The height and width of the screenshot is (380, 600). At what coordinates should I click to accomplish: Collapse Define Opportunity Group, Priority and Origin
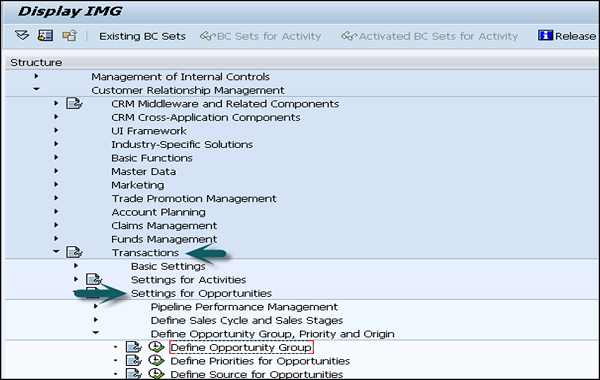(96, 333)
